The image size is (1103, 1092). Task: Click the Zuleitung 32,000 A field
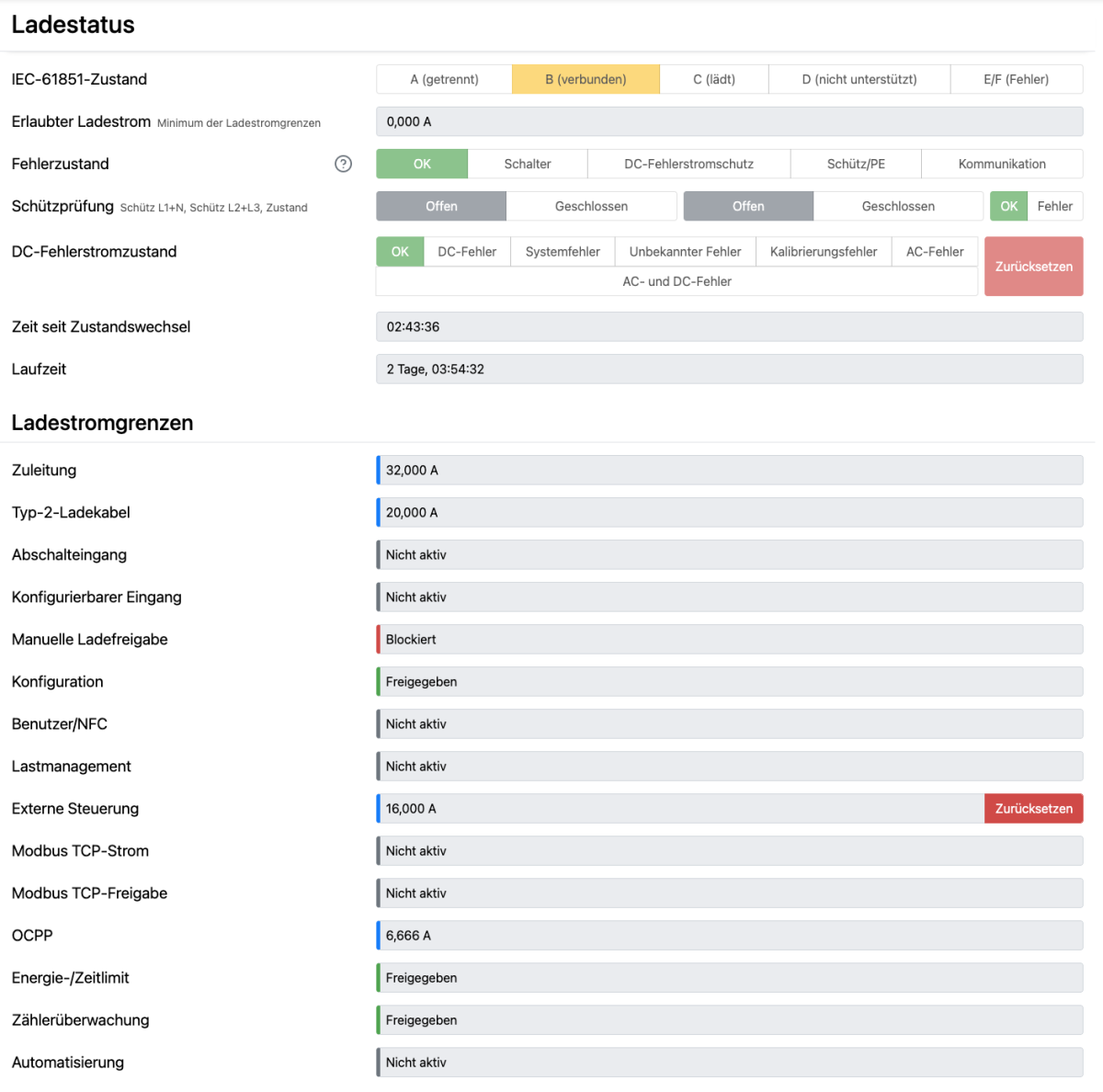[x=729, y=471]
